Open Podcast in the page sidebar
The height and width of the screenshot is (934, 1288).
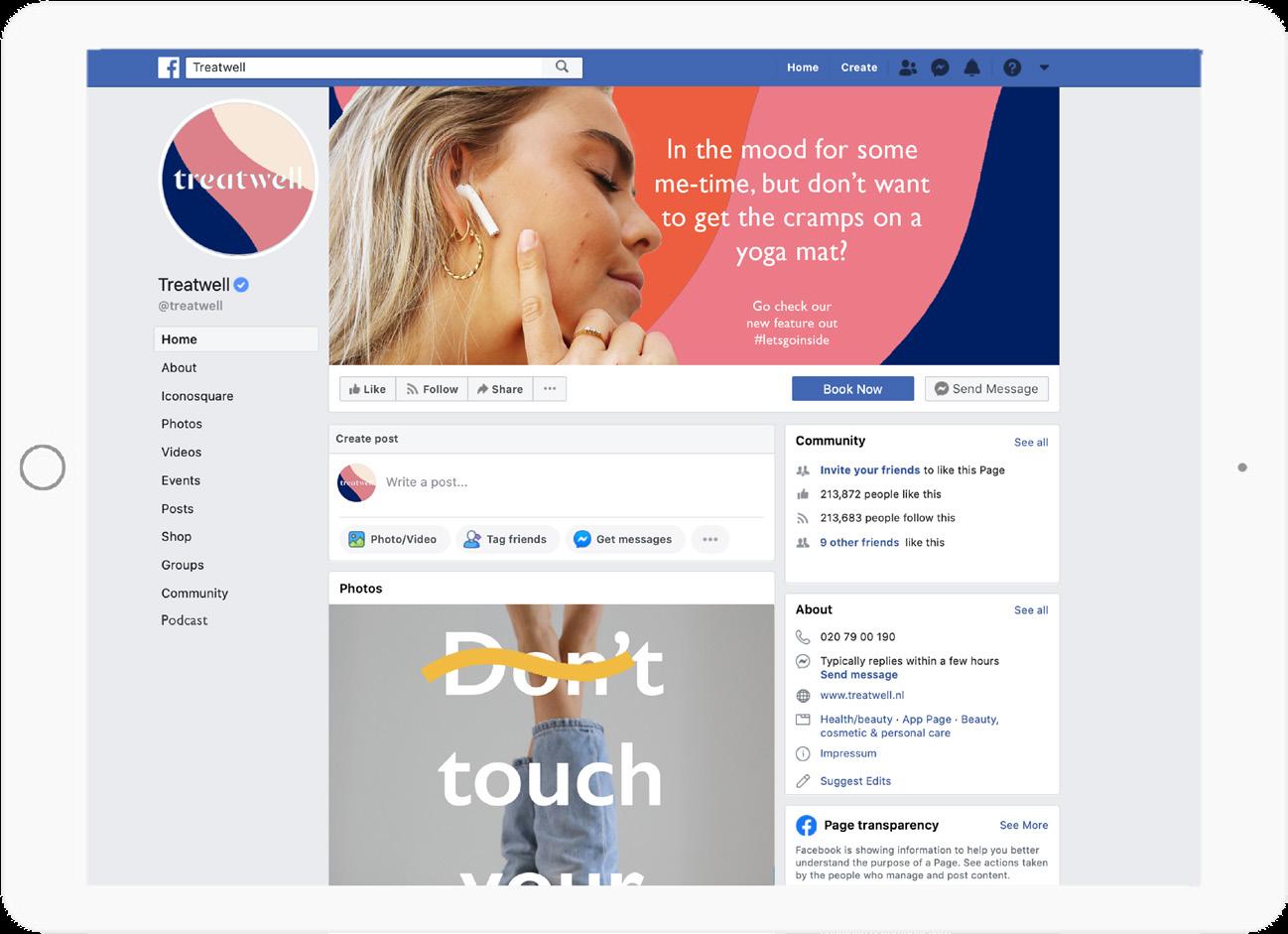185,620
